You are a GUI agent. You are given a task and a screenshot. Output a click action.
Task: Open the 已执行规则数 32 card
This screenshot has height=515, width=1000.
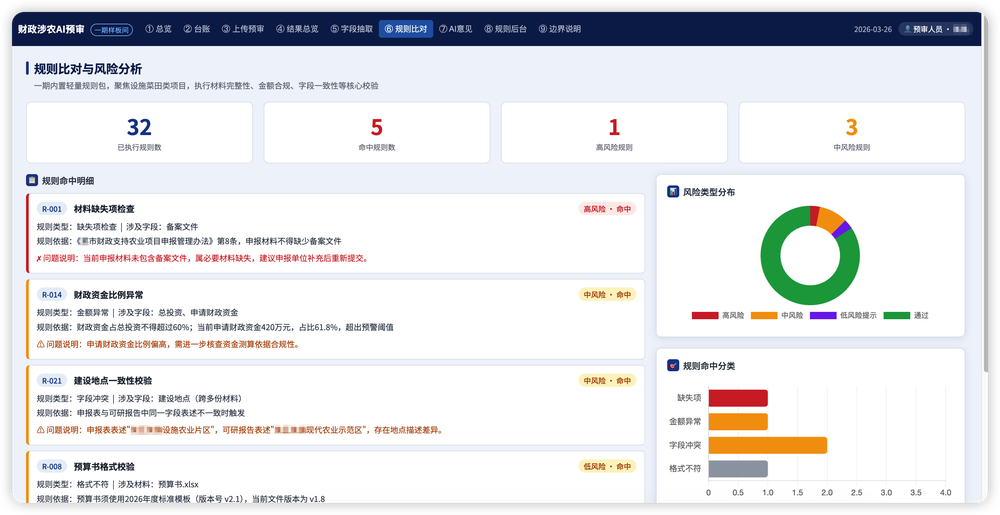click(x=139, y=133)
